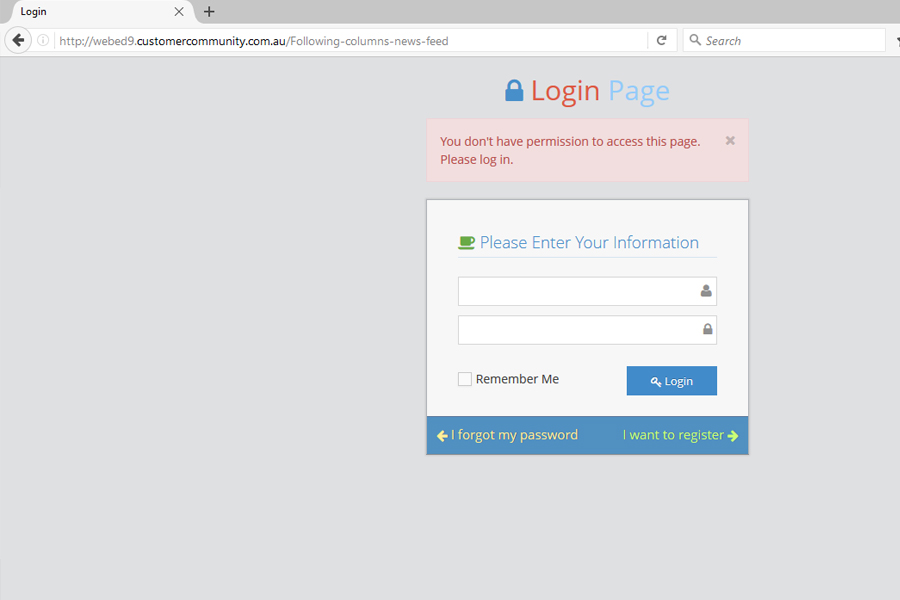Click the magnifier icon in the search box

(x=695, y=41)
